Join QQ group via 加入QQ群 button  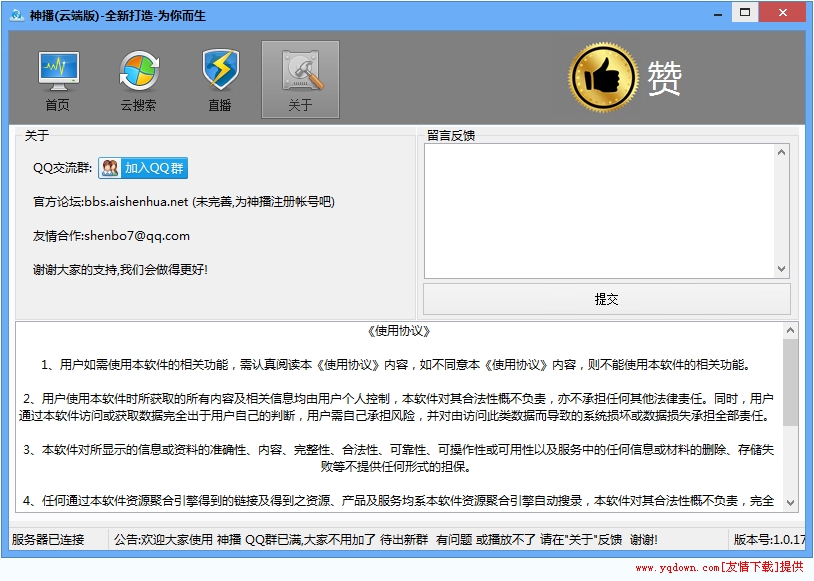(x=143, y=168)
